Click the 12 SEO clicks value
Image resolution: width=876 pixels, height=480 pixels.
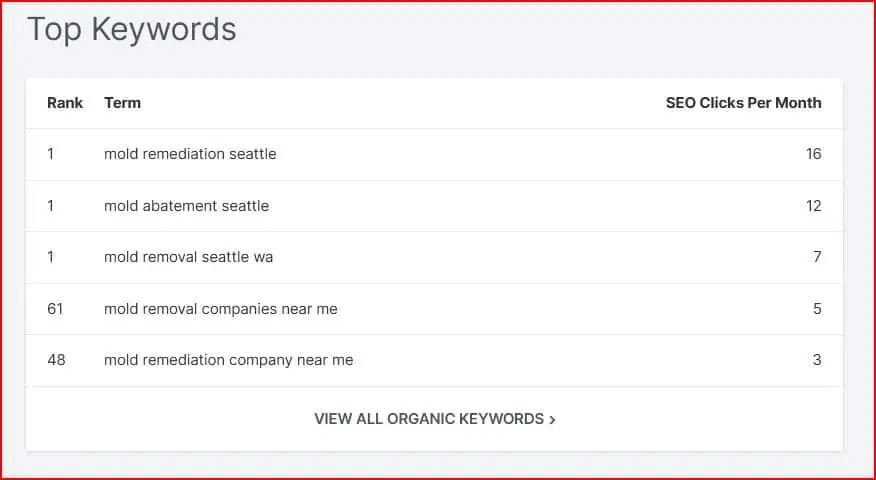coord(813,206)
